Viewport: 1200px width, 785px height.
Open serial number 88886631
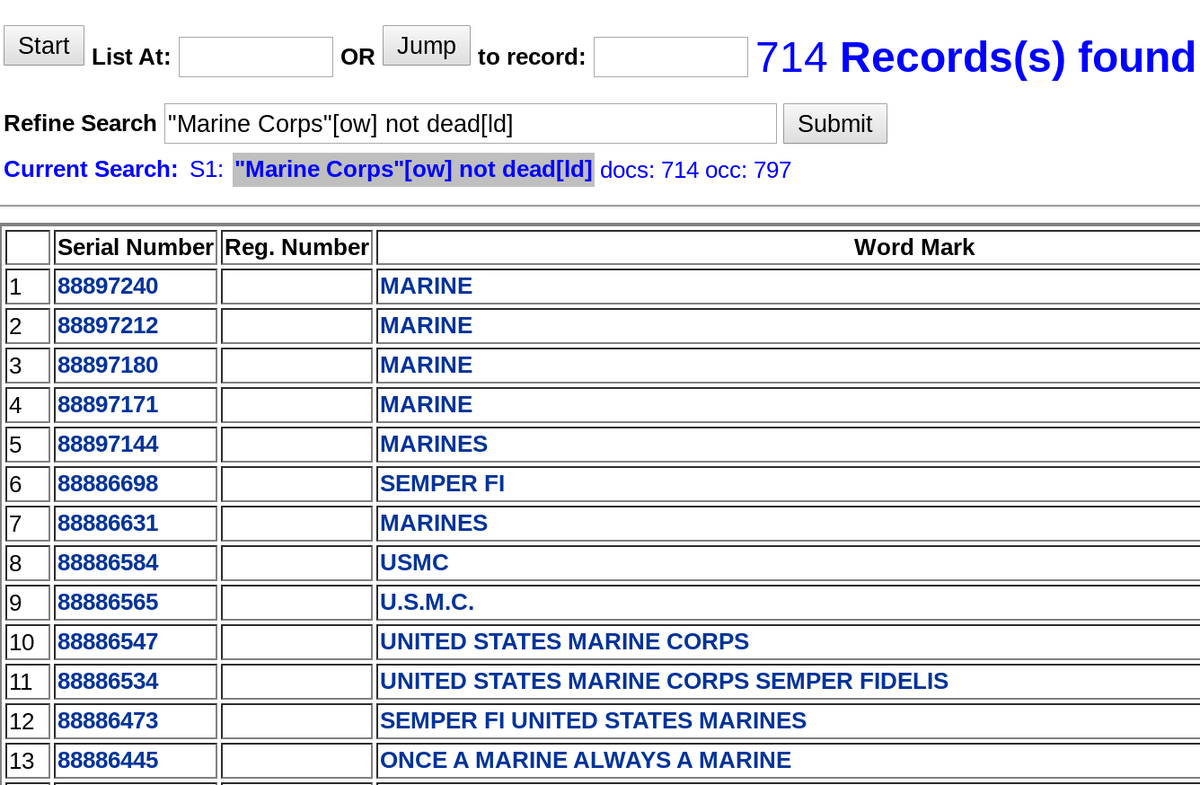pos(108,523)
